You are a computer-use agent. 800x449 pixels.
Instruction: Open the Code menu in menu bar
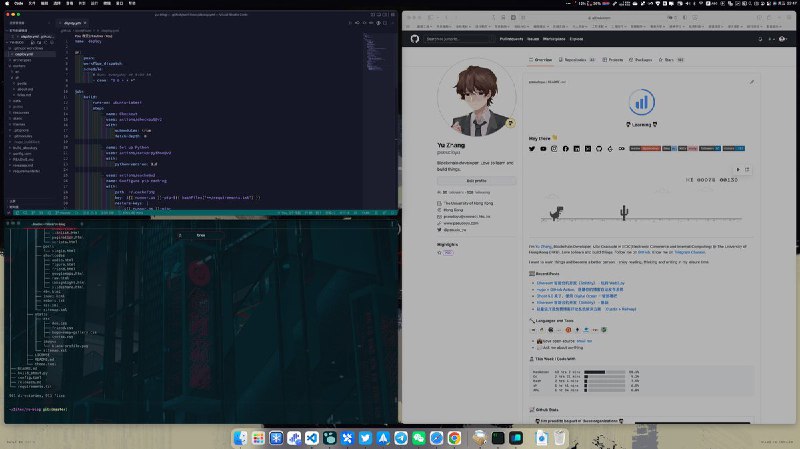pyautogui.click(x=17, y=4)
